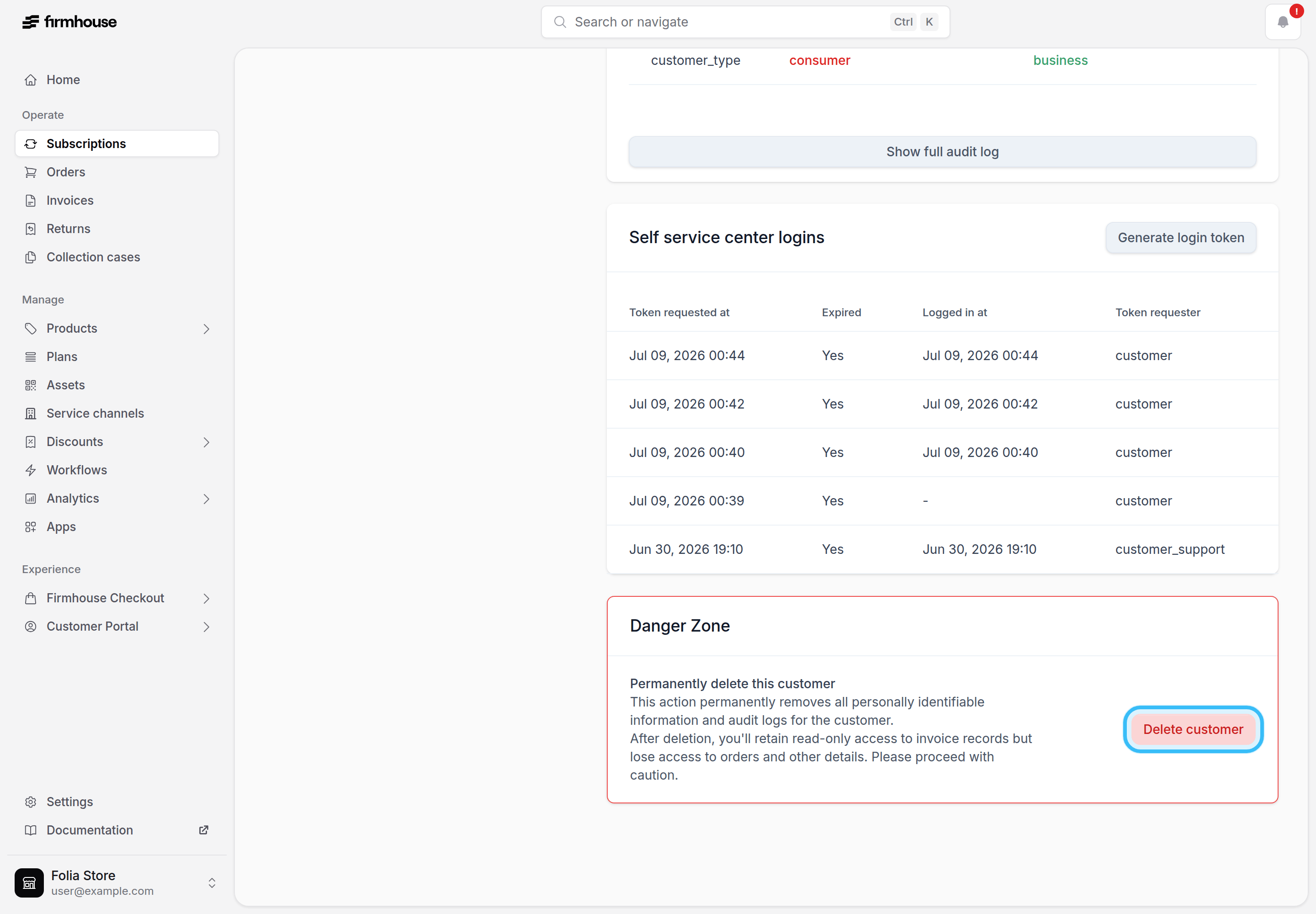Click the Plans list icon
Screen dimensions: 1316x914
click(31, 357)
